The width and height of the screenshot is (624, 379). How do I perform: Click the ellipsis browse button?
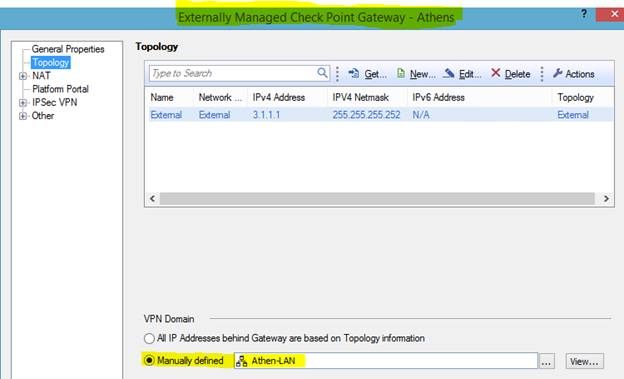pyautogui.click(x=546, y=361)
